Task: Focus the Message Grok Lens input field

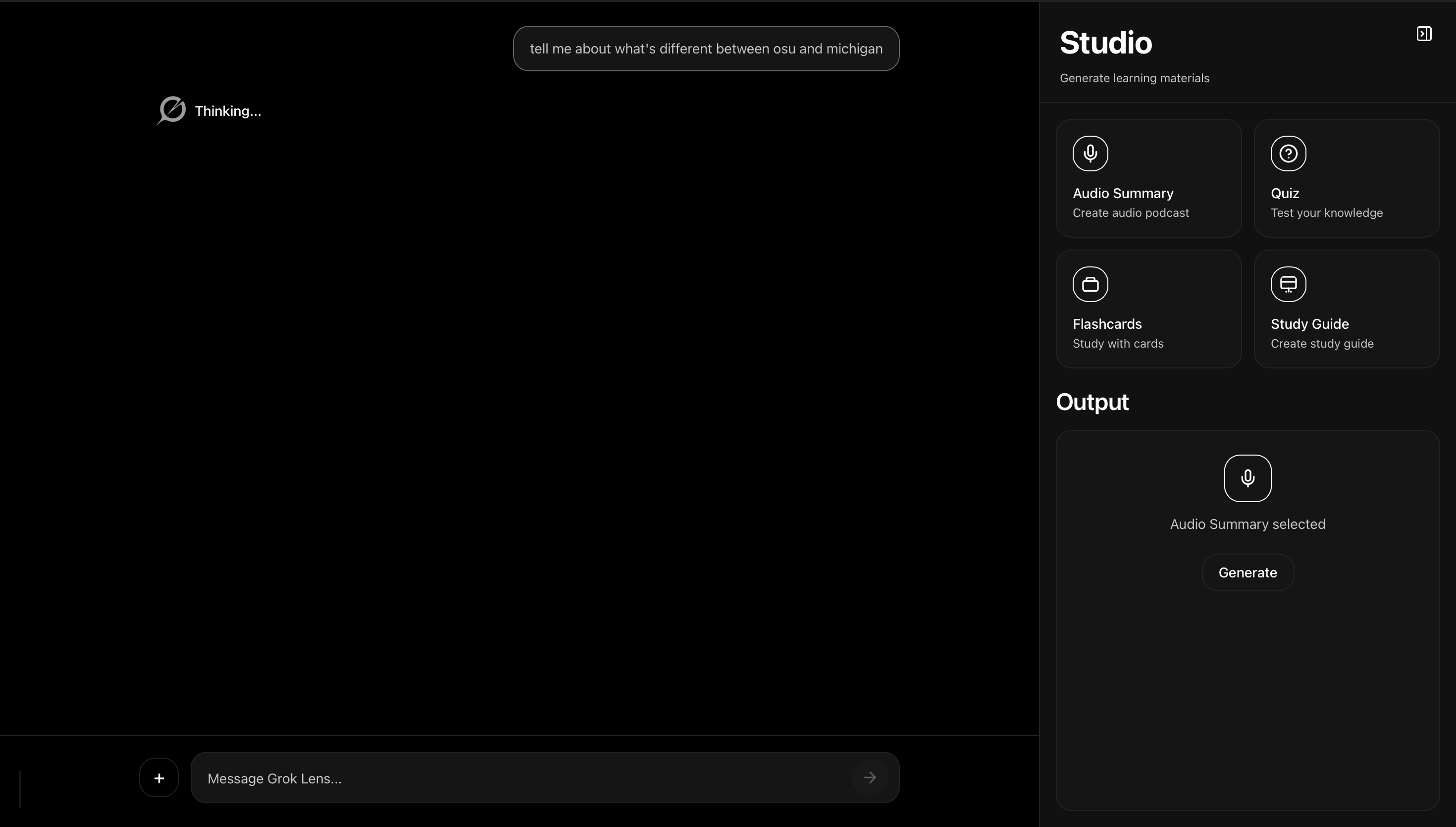Action: tap(522, 778)
